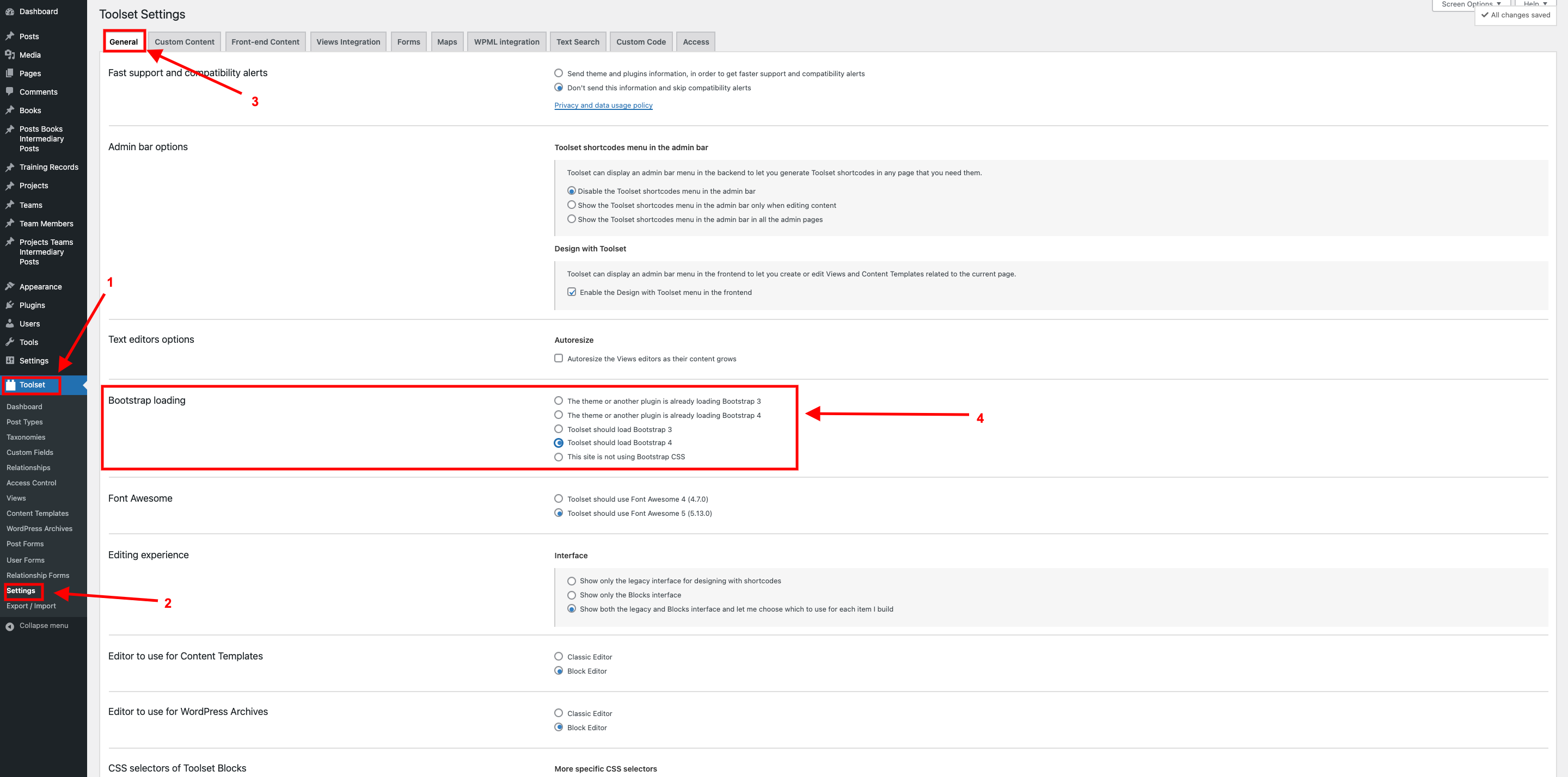The height and width of the screenshot is (777, 1568).
Task: Open the Views Integration tab
Action: 348,42
